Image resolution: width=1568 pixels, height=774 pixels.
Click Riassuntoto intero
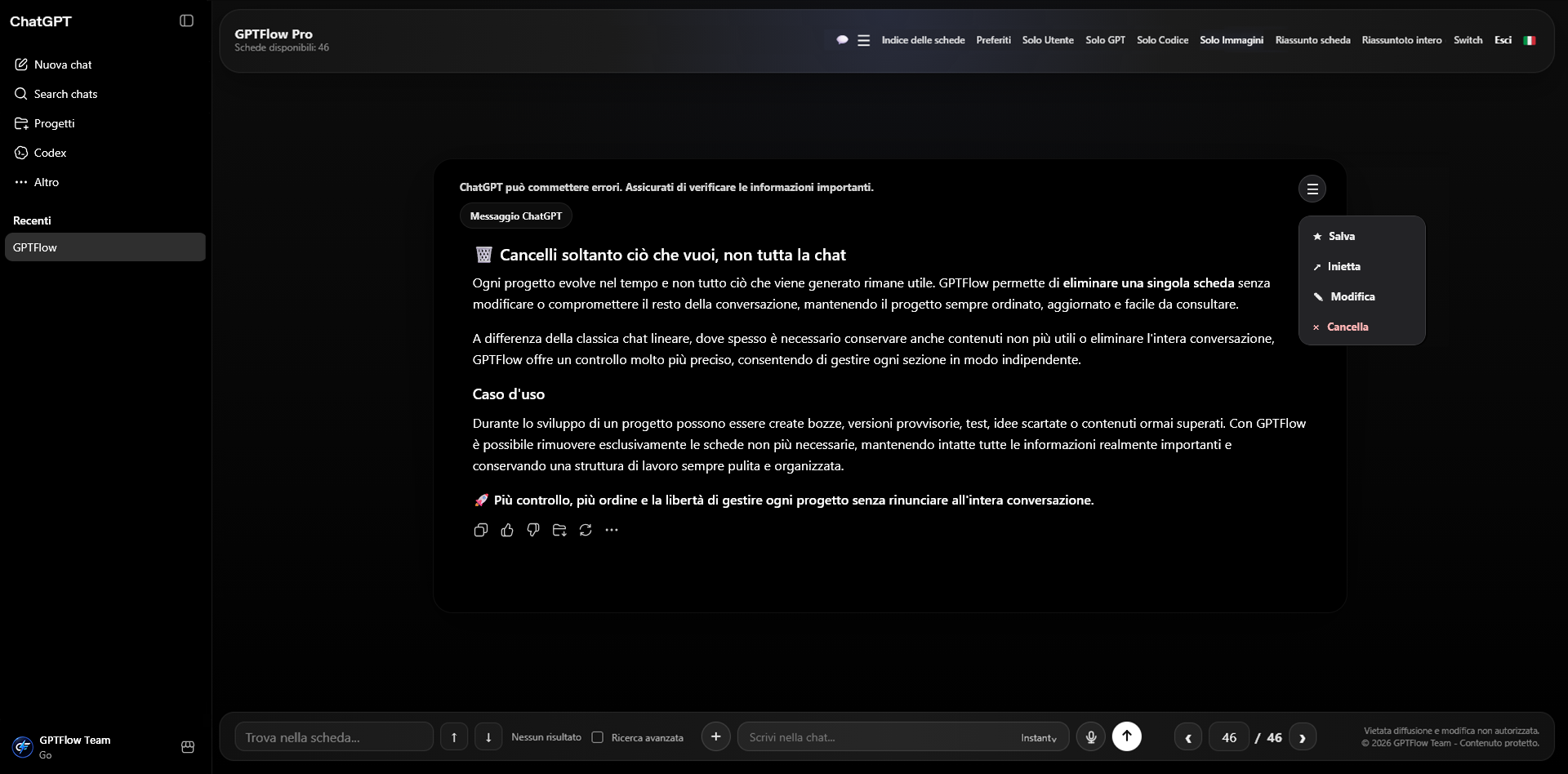(x=1401, y=40)
